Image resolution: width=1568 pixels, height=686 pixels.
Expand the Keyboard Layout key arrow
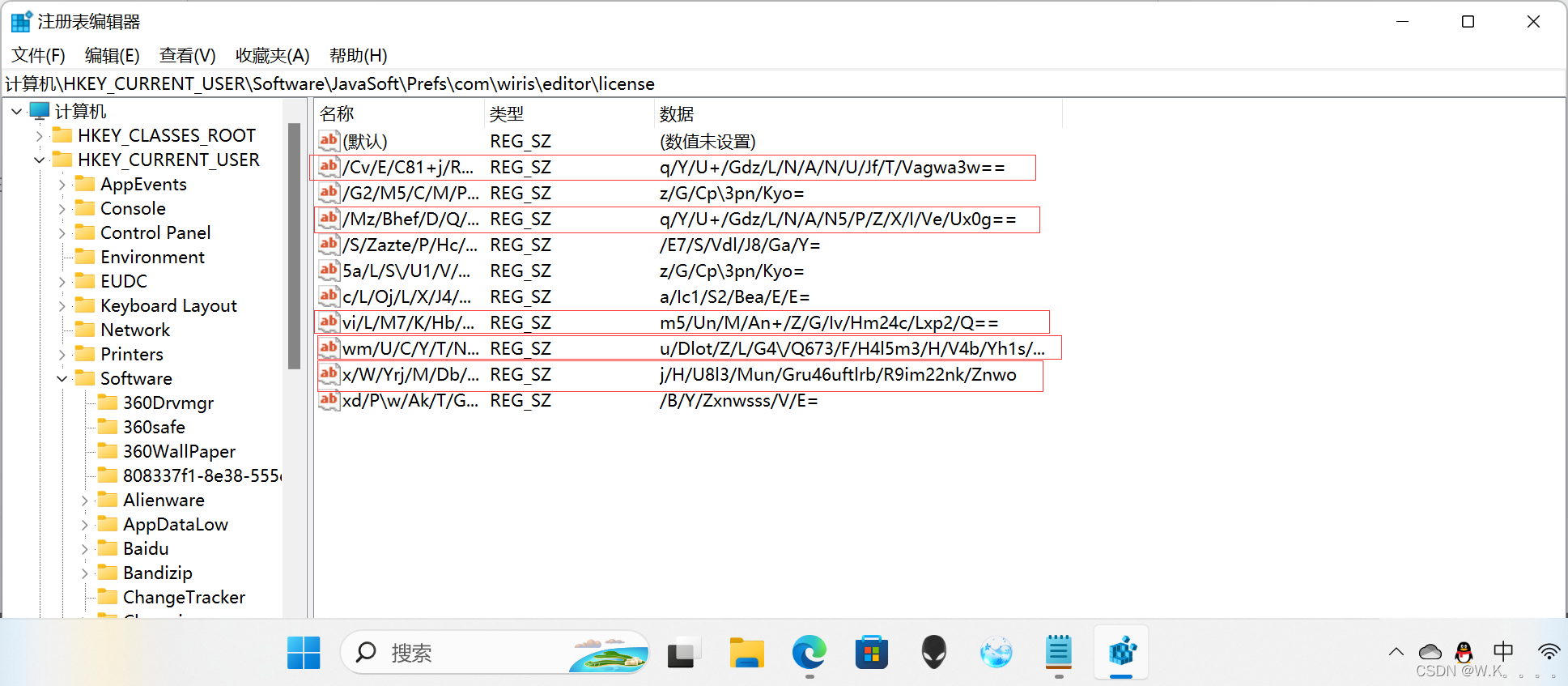tap(62, 305)
